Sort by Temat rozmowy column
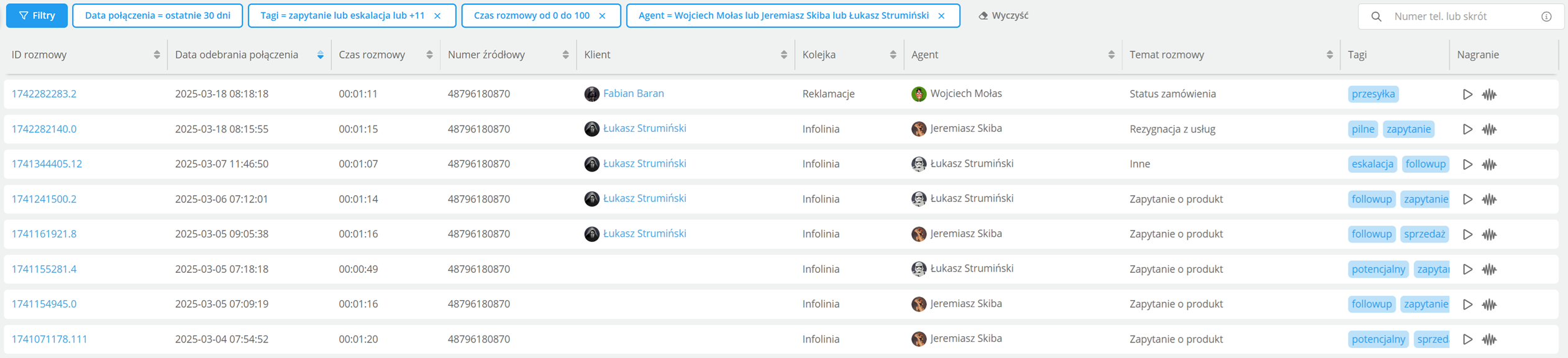This screenshot has width=1568, height=358. point(1329,55)
